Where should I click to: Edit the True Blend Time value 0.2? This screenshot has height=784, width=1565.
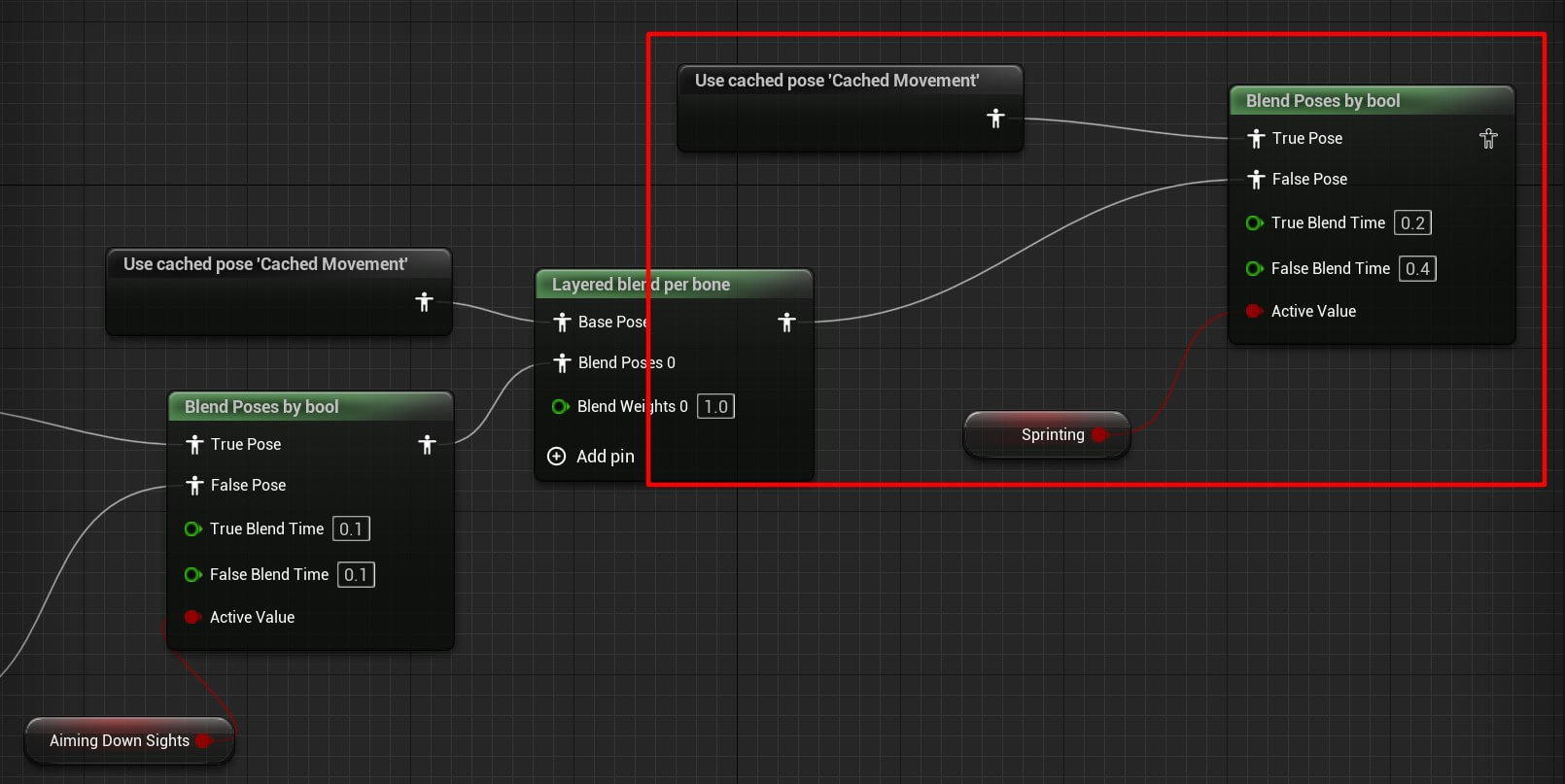pyautogui.click(x=1412, y=222)
